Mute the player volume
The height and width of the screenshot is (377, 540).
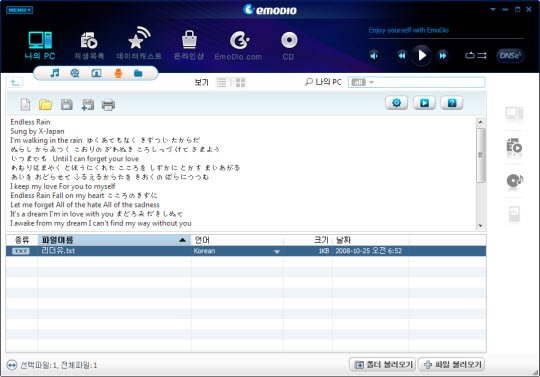pyautogui.click(x=374, y=56)
